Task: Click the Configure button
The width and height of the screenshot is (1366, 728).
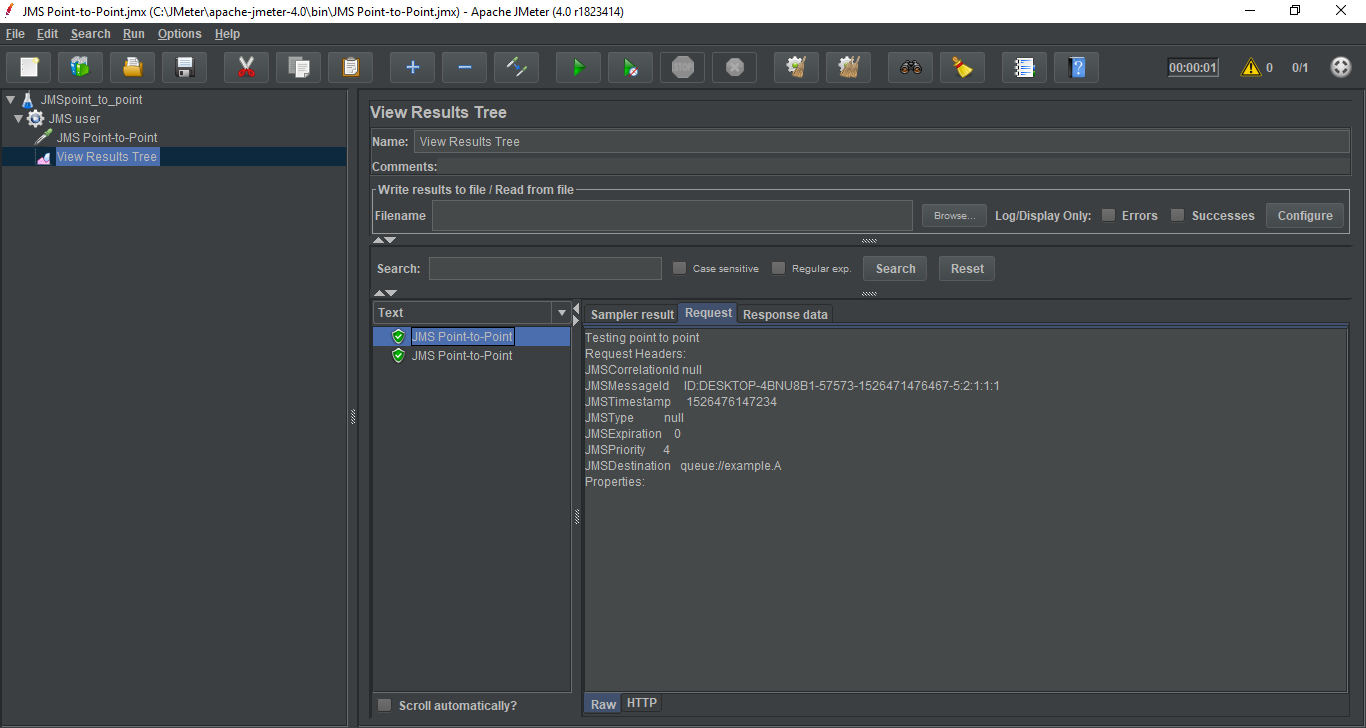Action: (1305, 215)
